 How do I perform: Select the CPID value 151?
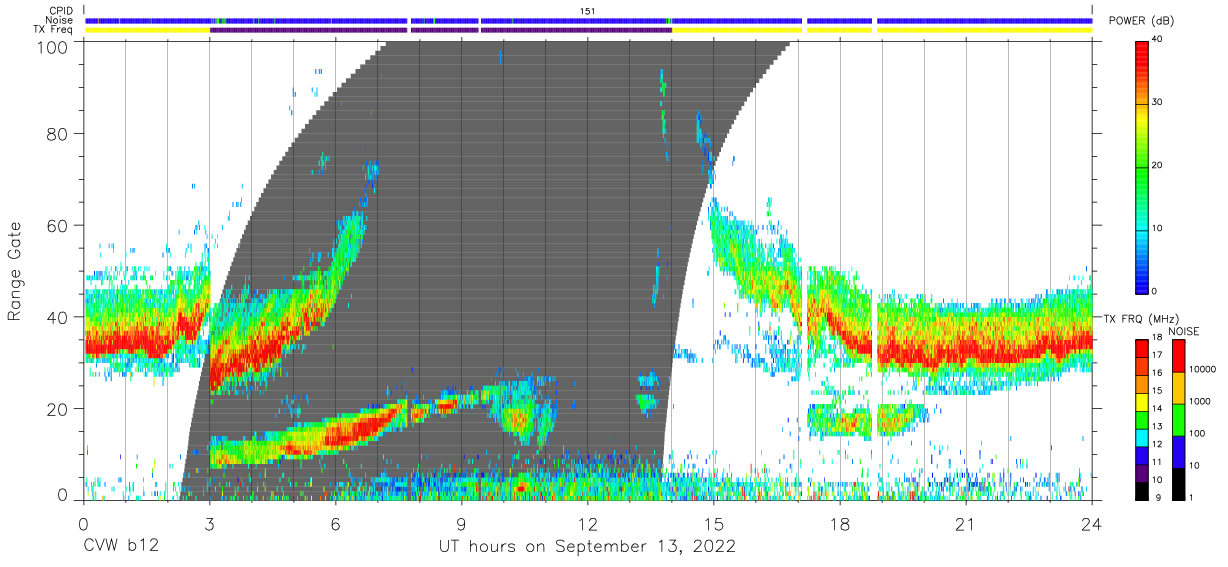click(x=588, y=11)
